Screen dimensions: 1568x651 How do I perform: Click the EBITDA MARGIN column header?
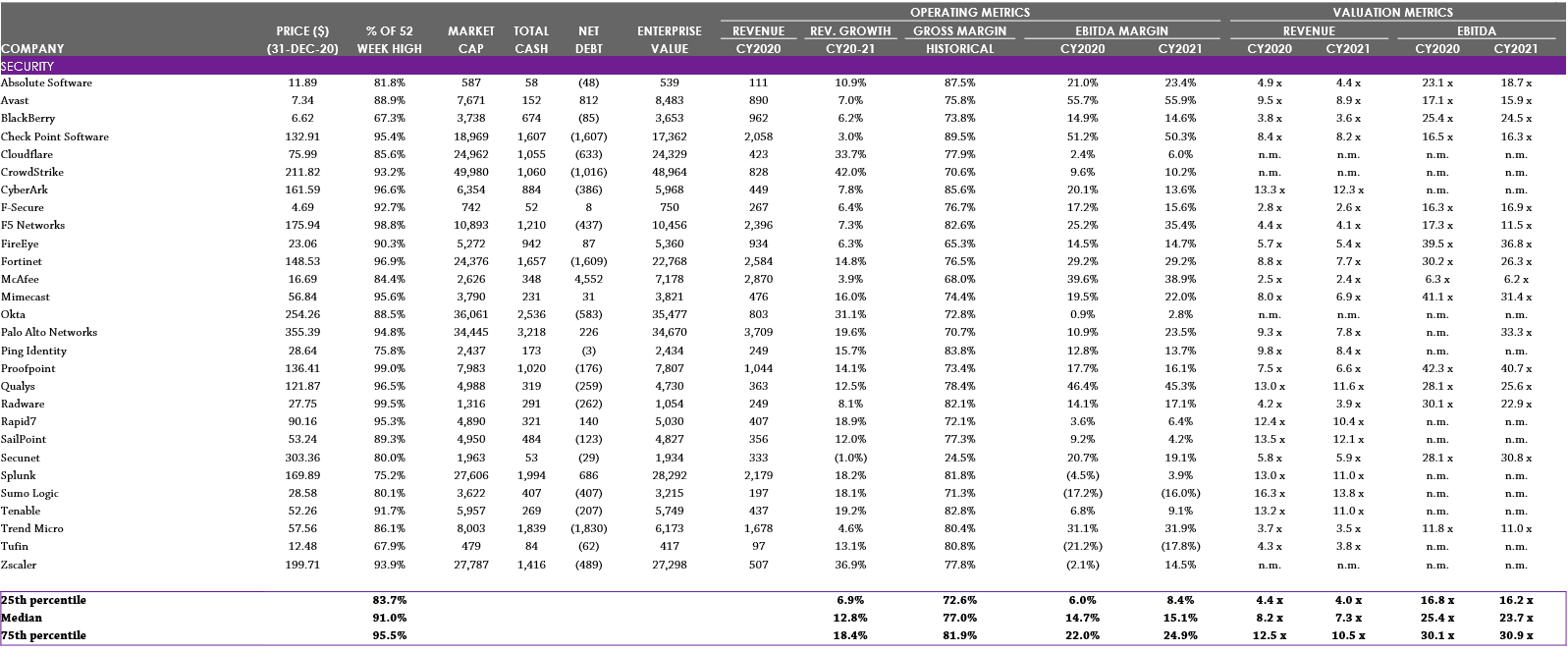[x=1121, y=30]
